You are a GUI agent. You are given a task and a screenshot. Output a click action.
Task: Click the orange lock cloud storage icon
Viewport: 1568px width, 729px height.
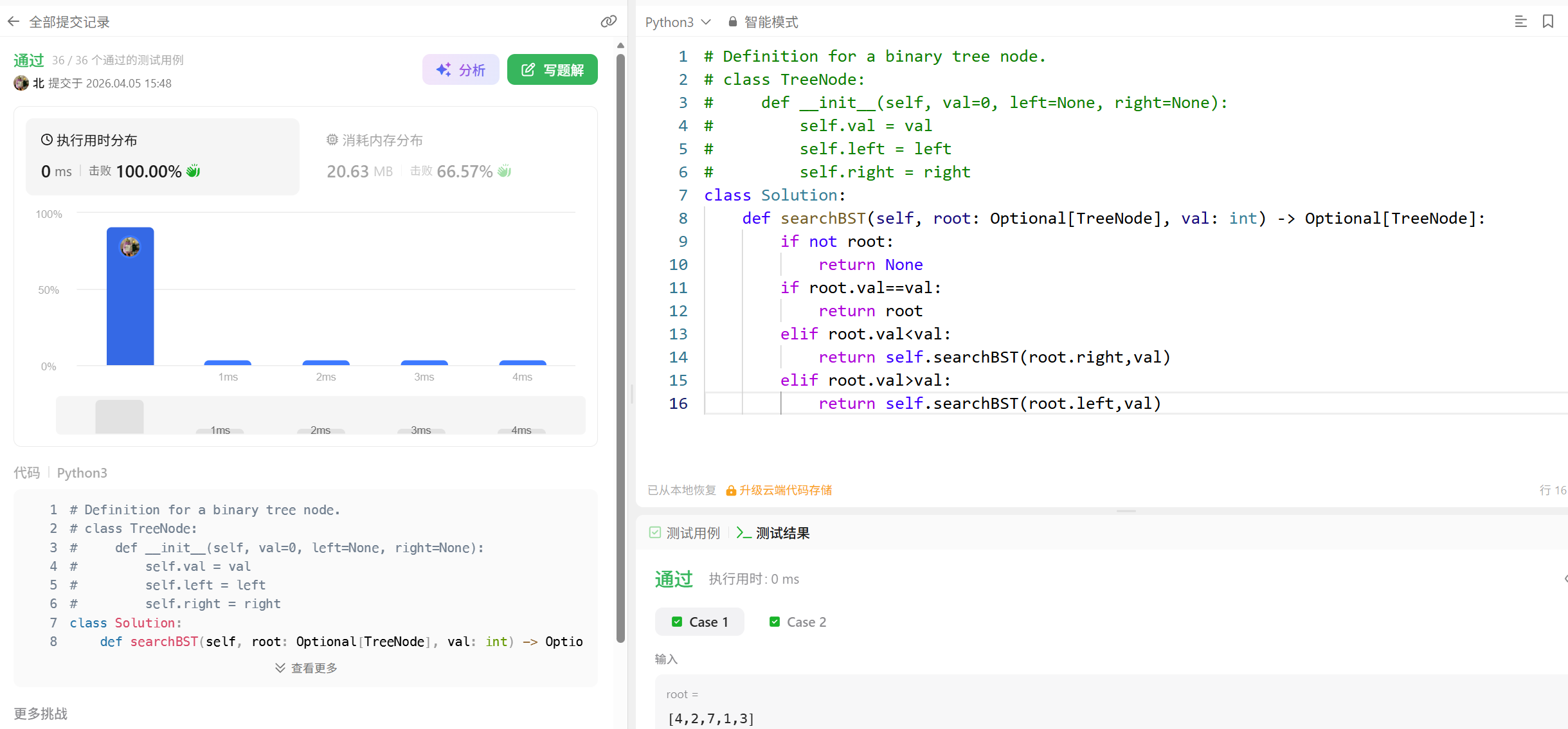pyautogui.click(x=731, y=491)
